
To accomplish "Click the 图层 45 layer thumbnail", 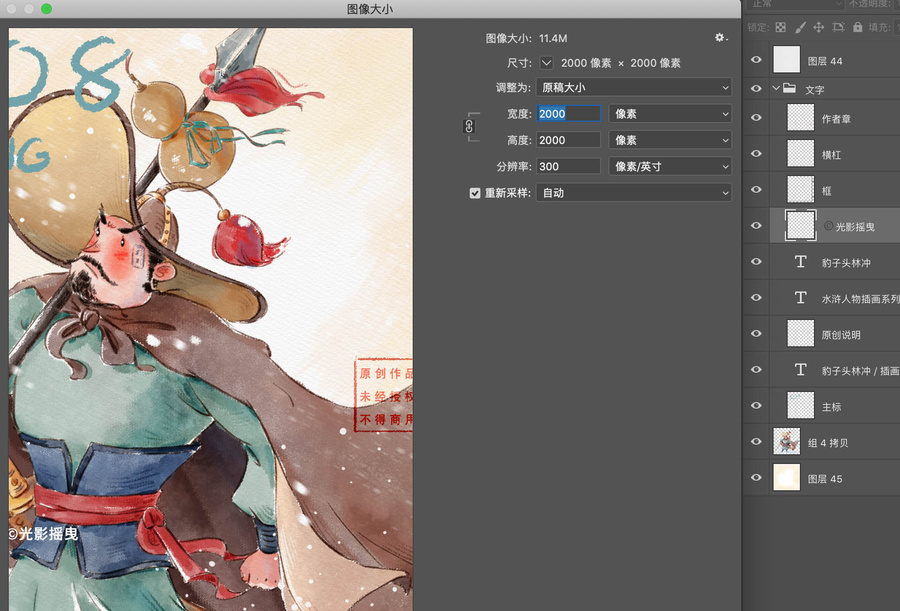I will [786, 478].
